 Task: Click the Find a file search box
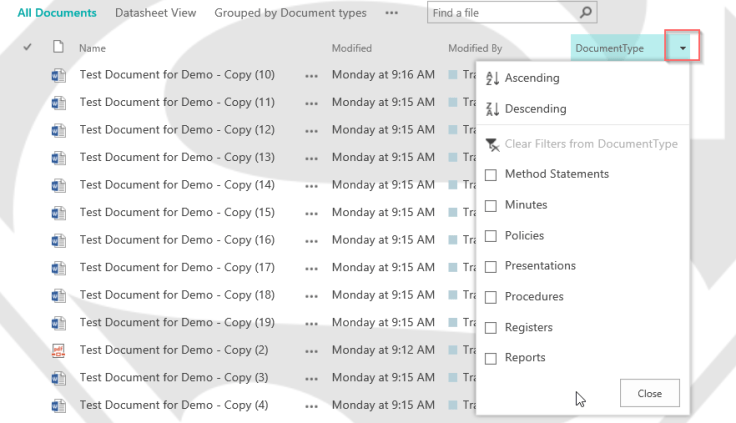(500, 13)
